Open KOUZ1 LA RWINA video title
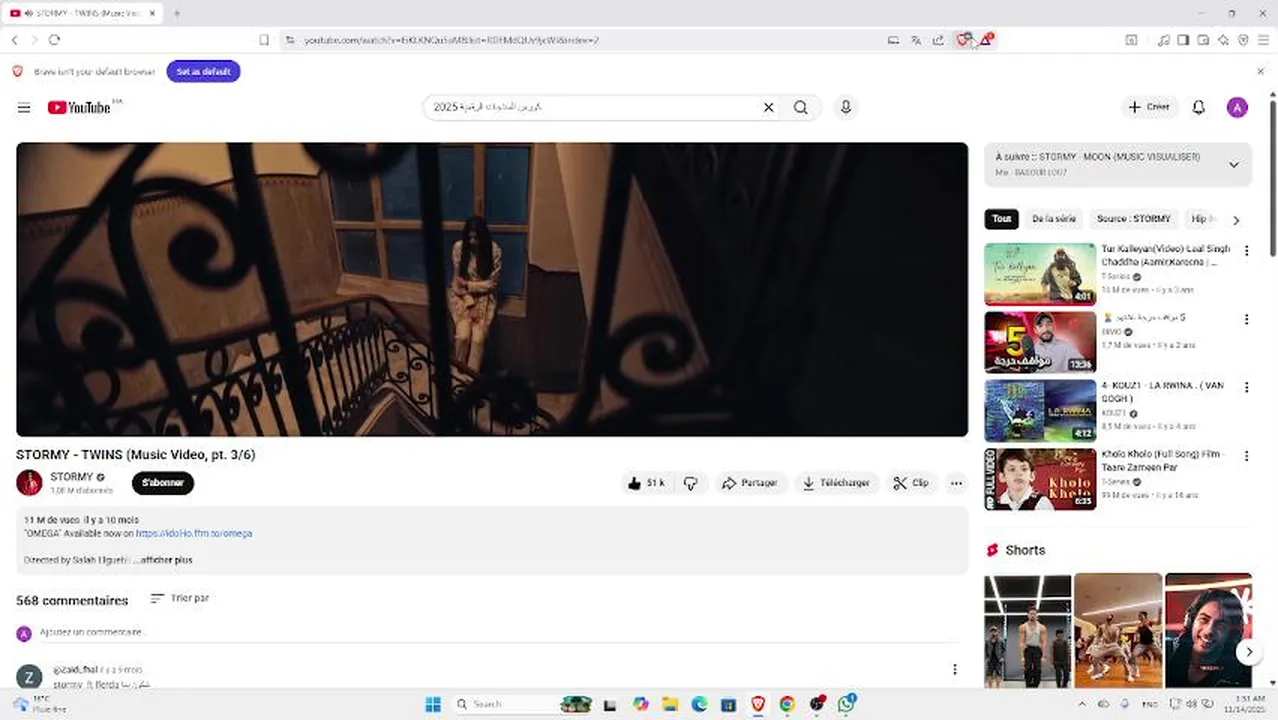This screenshot has height=720, width=1278. pyautogui.click(x=1163, y=392)
